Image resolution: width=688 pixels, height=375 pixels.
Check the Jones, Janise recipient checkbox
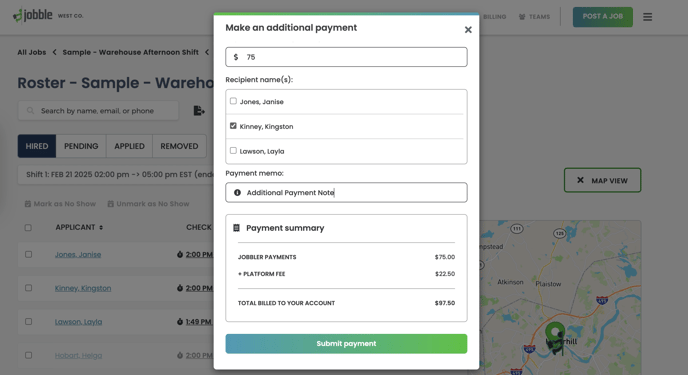pyautogui.click(x=233, y=101)
